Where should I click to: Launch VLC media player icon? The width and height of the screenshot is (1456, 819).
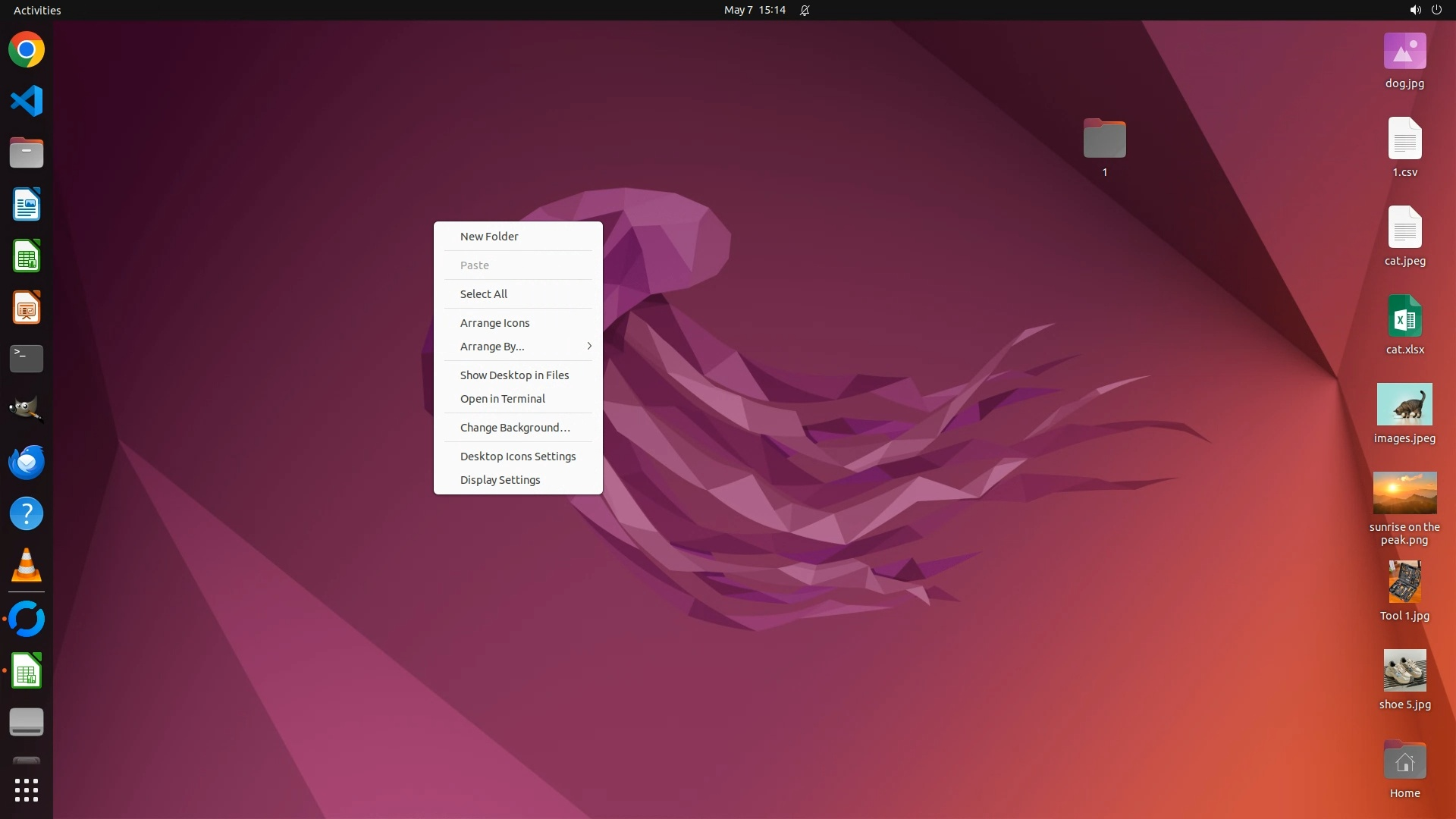27,566
